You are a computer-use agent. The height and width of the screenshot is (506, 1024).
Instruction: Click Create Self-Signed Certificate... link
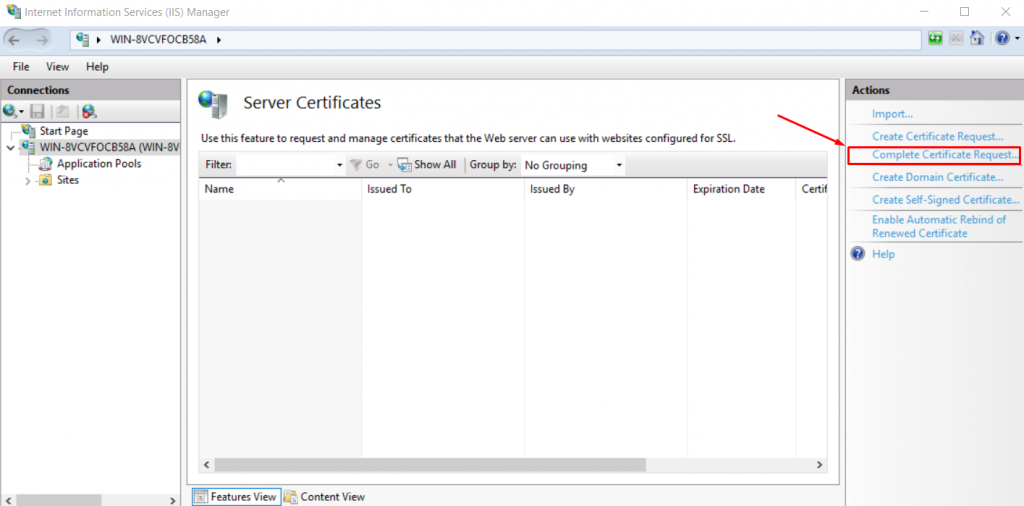click(945, 199)
